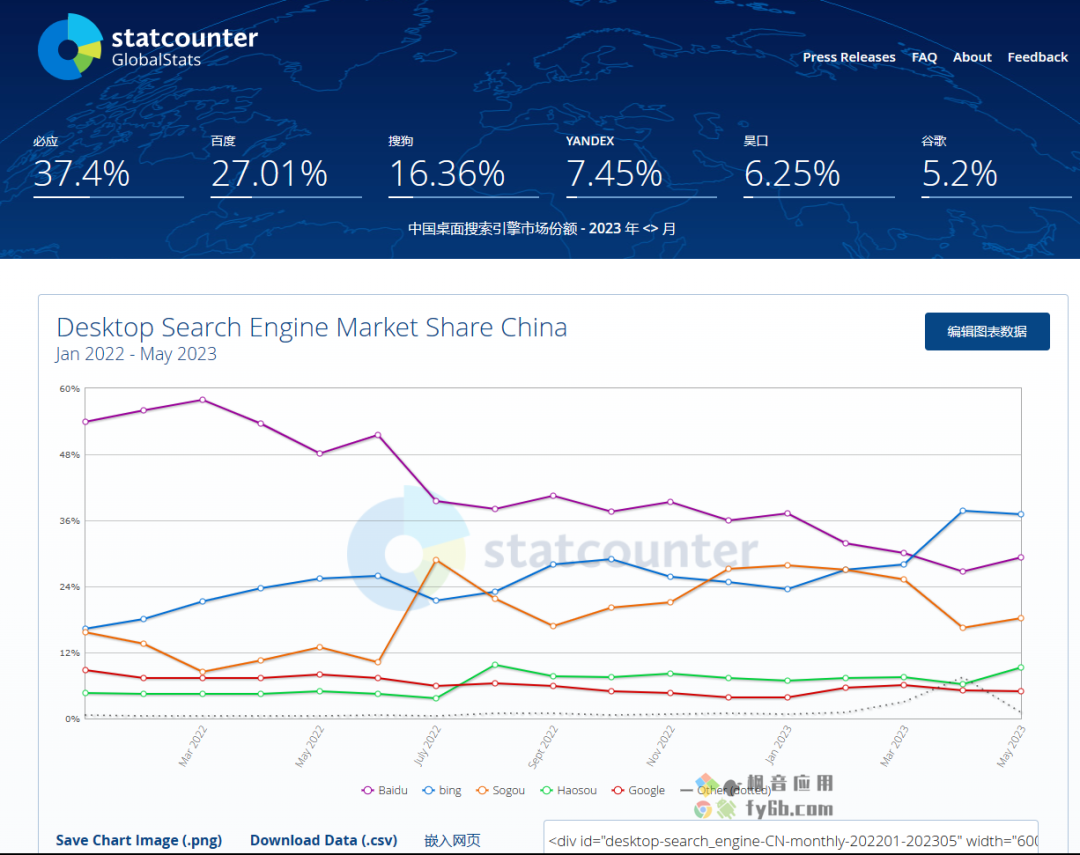Click Sogou's July 2022 peak data point
1080x855 pixels.
click(x=436, y=560)
